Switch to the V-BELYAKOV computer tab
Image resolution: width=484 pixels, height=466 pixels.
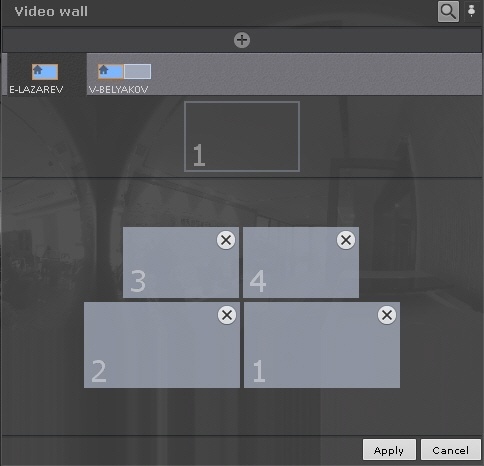pyautogui.click(x=284, y=74)
